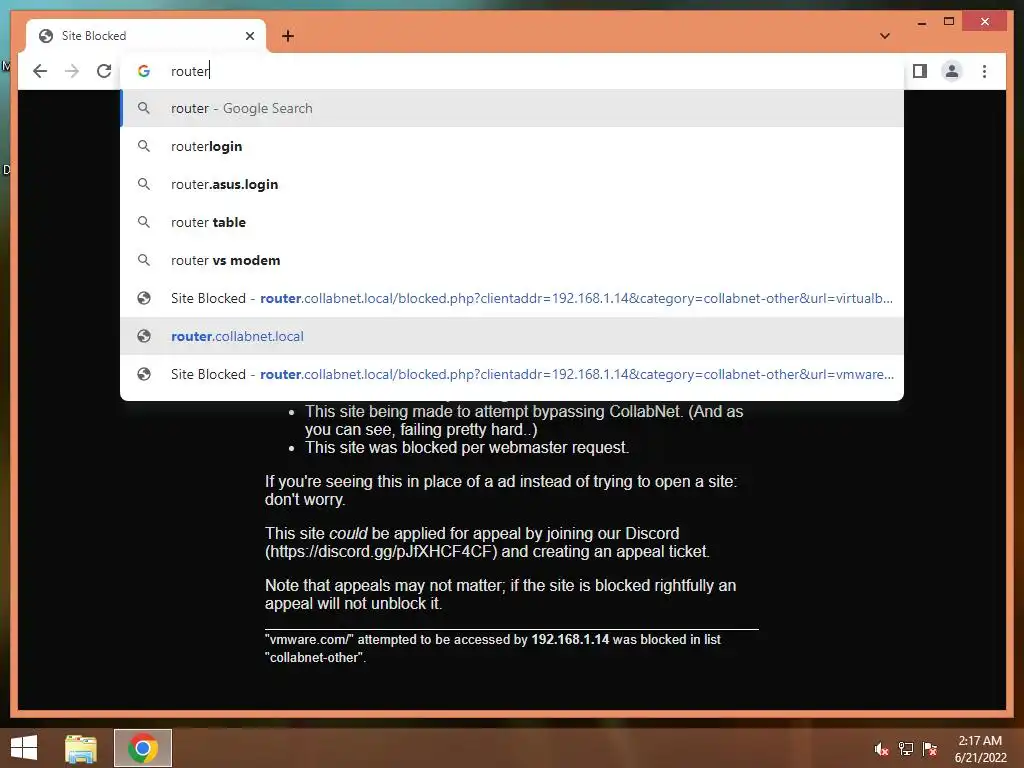Viewport: 1024px width, 768px height.
Task: Open the side panel icon
Action: pyautogui.click(x=920, y=71)
